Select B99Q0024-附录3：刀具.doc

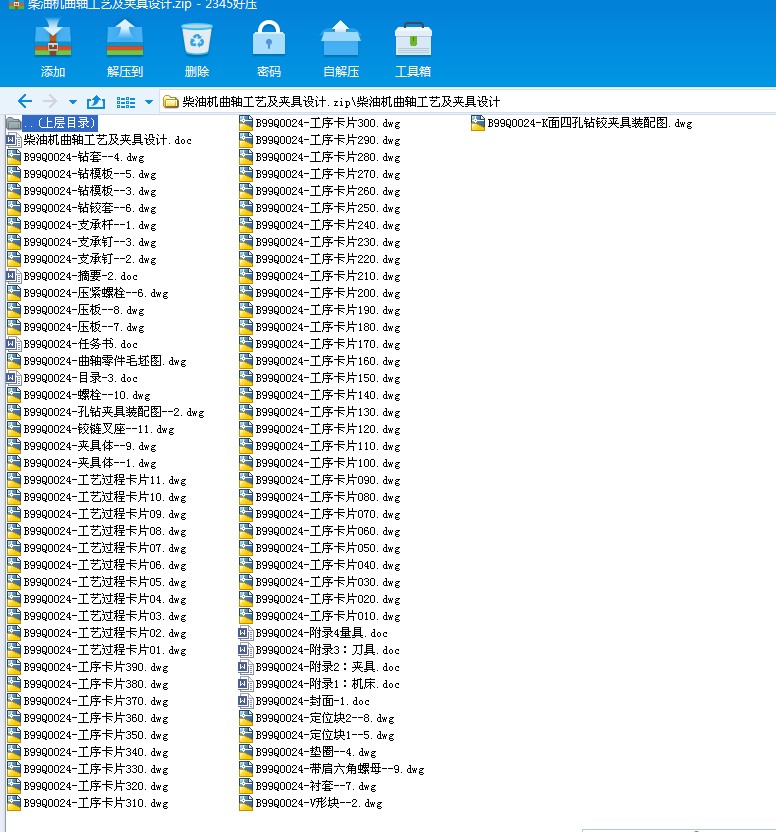point(319,649)
